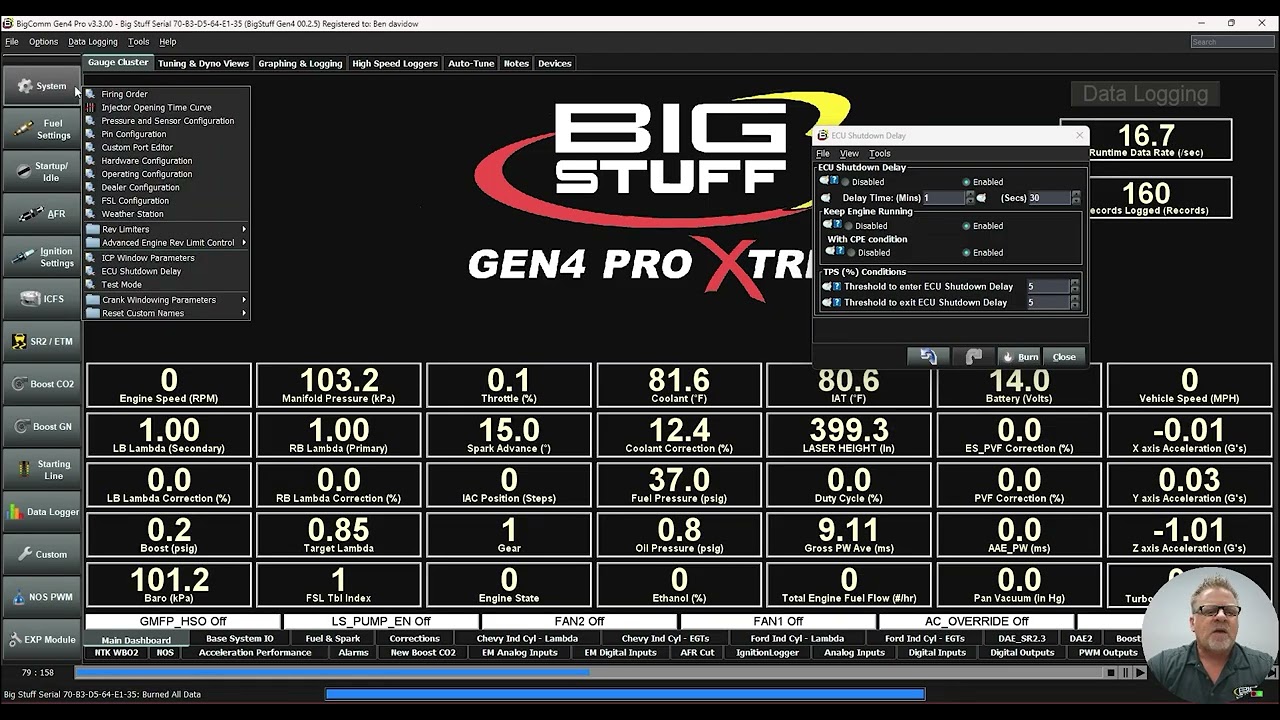Viewport: 1280px width, 720px height.
Task: Click help icon for With CPE condition
Action: click(x=841, y=251)
